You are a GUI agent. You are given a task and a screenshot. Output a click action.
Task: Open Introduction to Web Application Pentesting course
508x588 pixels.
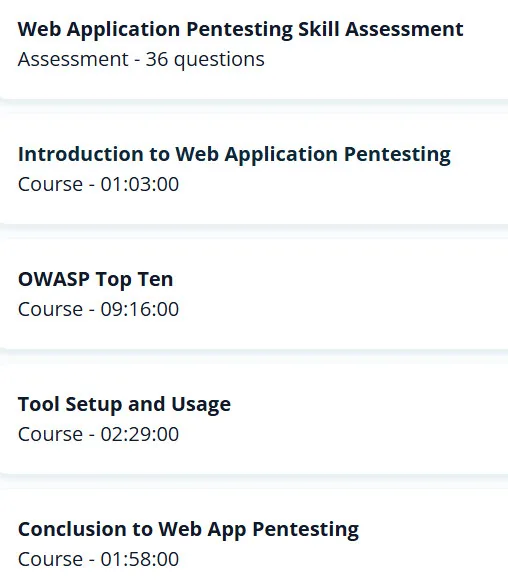tap(234, 154)
